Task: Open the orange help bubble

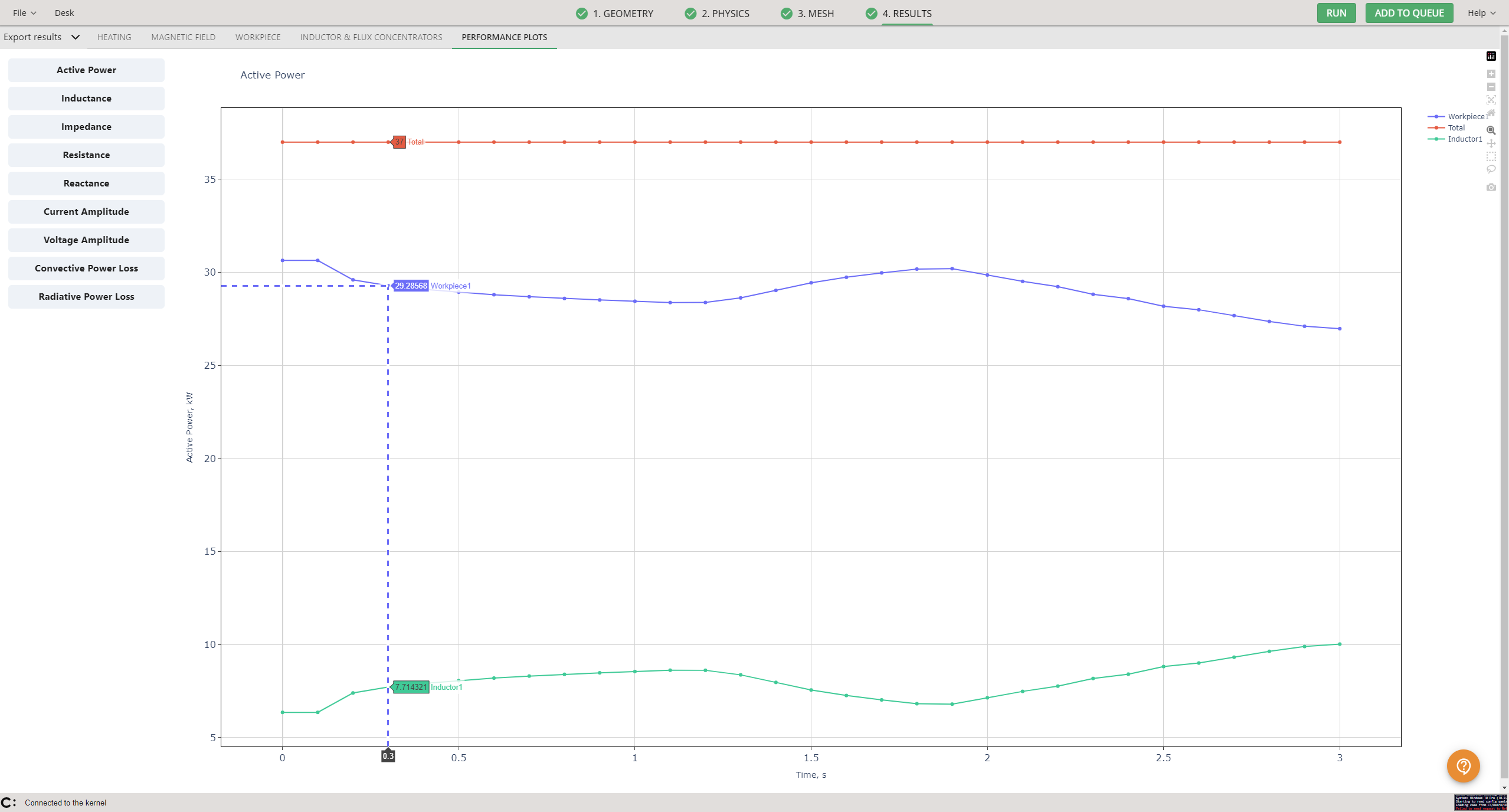Action: [1463, 765]
